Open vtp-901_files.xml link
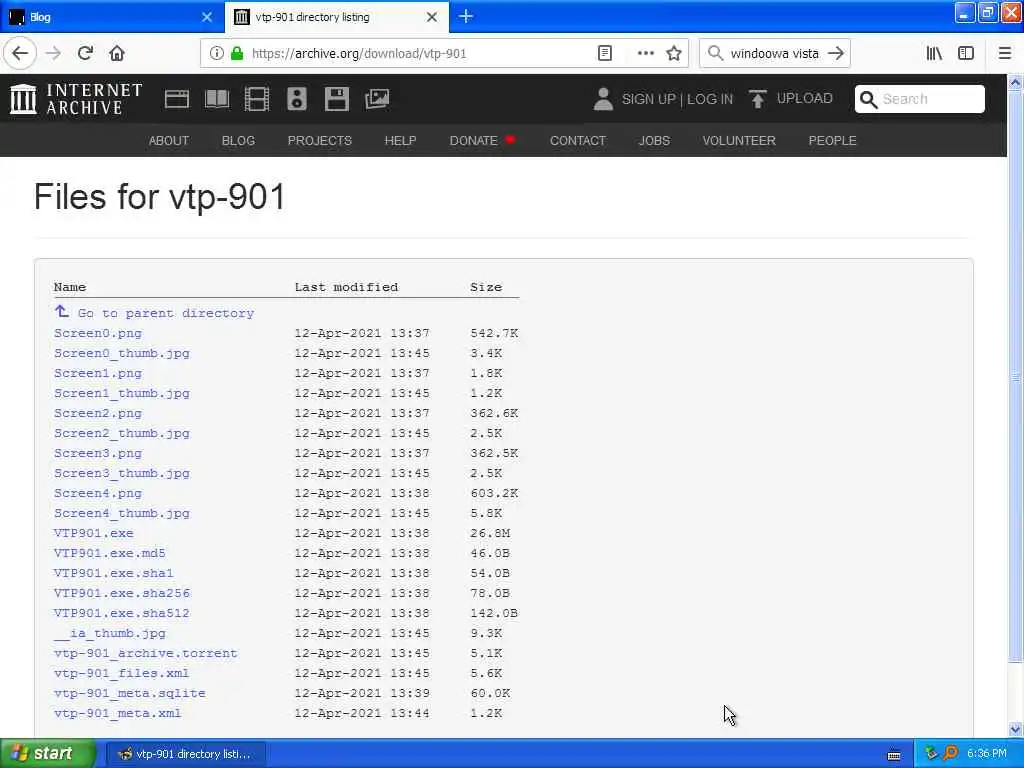 tap(121, 673)
